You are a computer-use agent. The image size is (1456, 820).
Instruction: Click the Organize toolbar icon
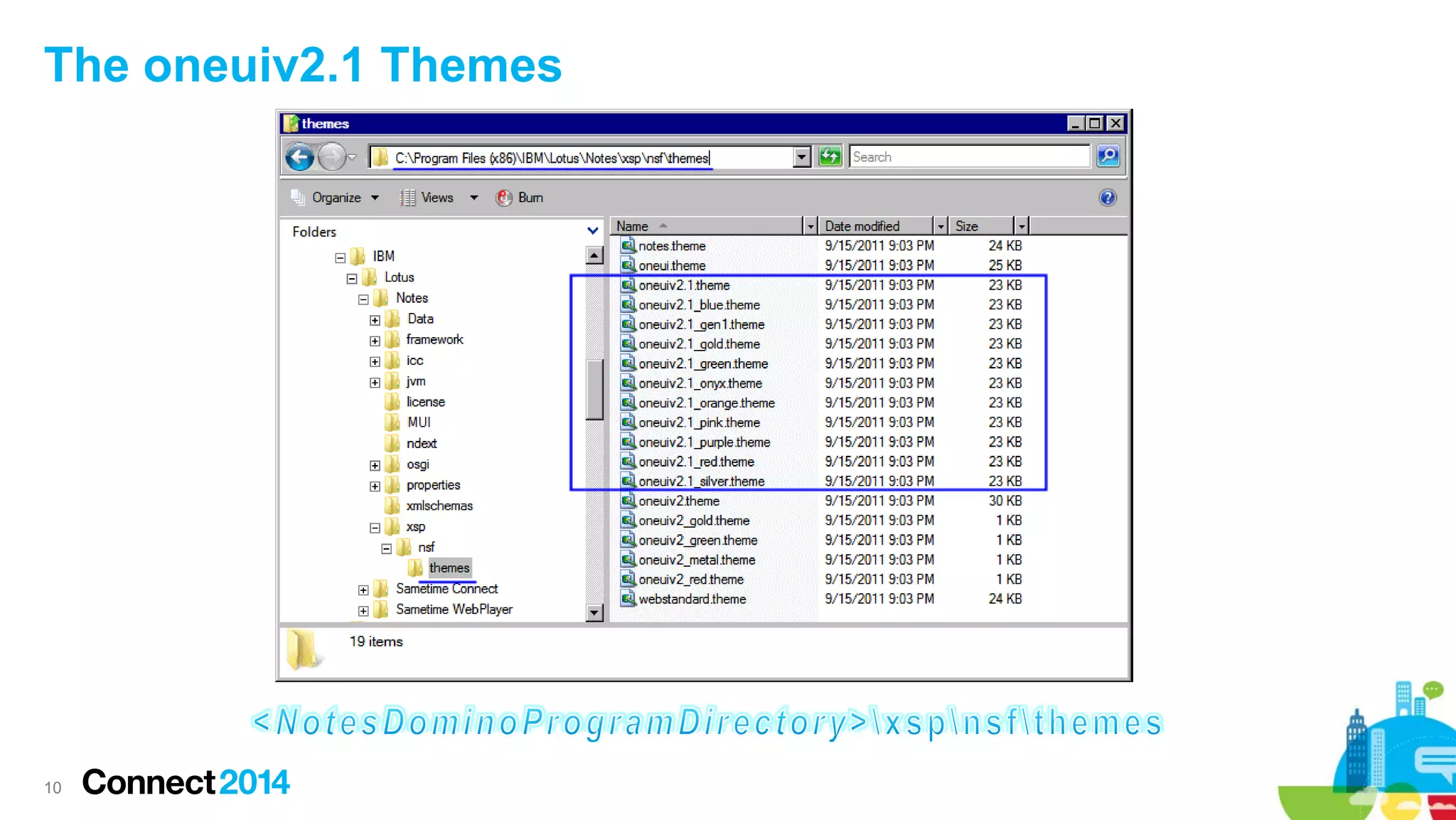coord(298,197)
